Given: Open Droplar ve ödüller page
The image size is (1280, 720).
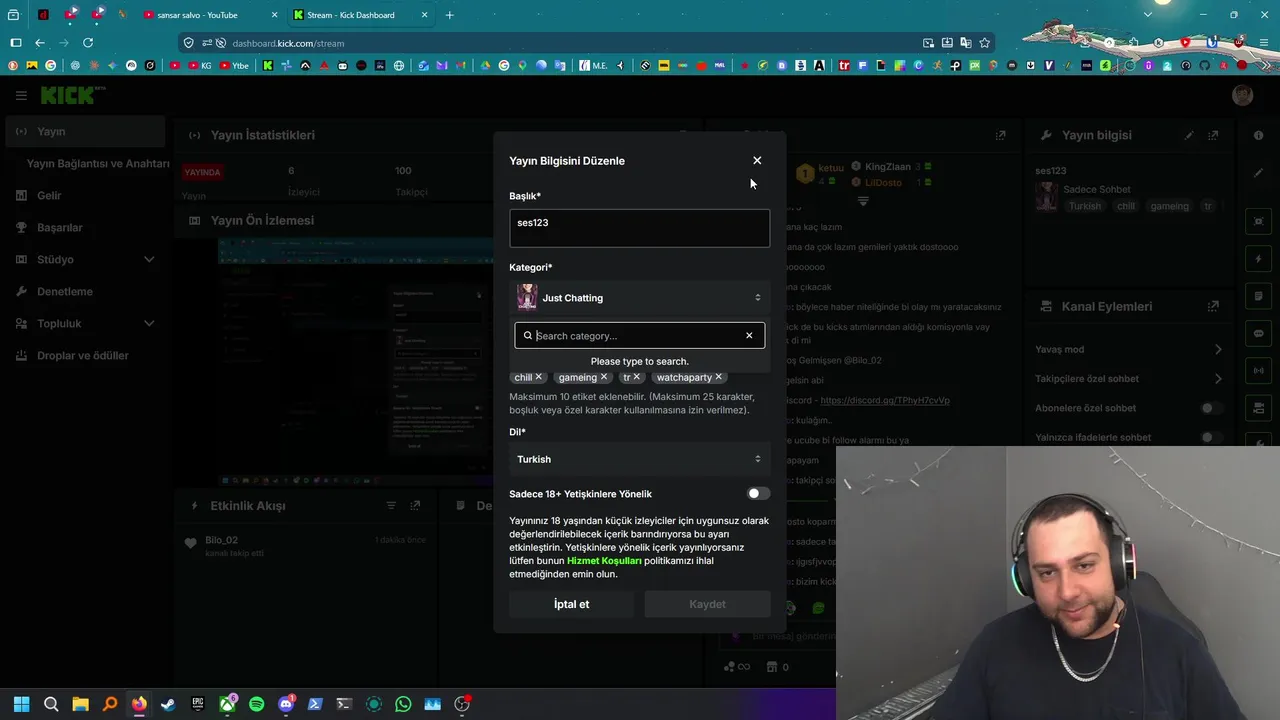Looking at the screenshot, I should point(85,355).
